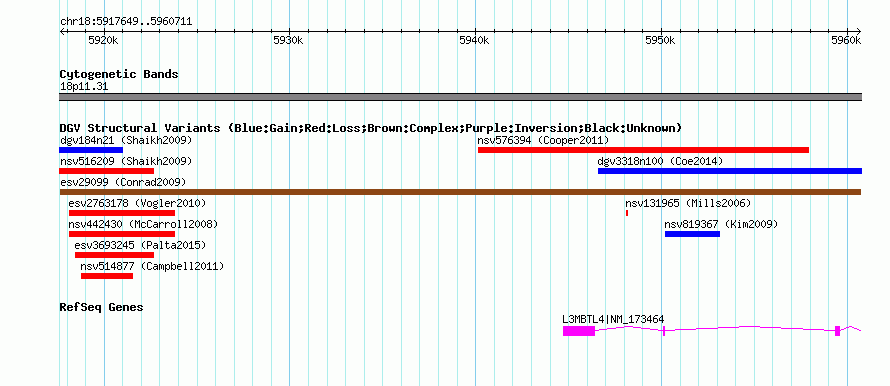Screen dimensions: 890x386
Task: Click the 5940k ruler position
Action: click(x=475, y=40)
